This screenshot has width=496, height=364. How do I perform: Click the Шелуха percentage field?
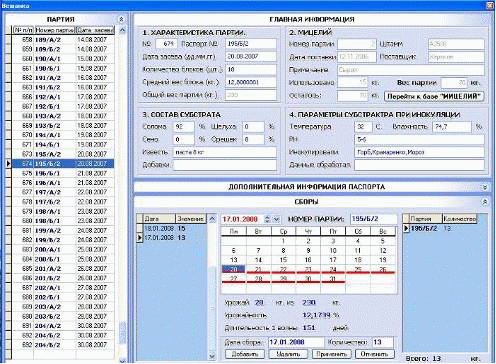click(254, 127)
